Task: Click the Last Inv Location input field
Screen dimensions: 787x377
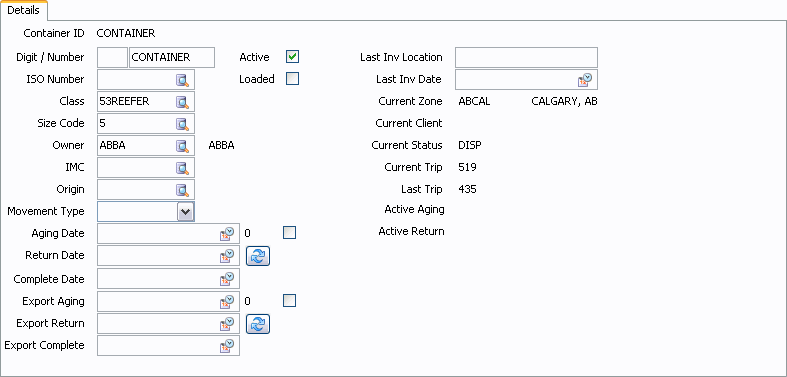Action: 527,57
